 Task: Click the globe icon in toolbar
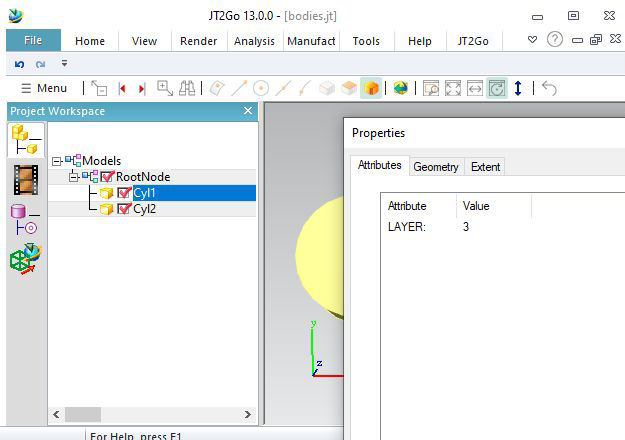pos(400,88)
